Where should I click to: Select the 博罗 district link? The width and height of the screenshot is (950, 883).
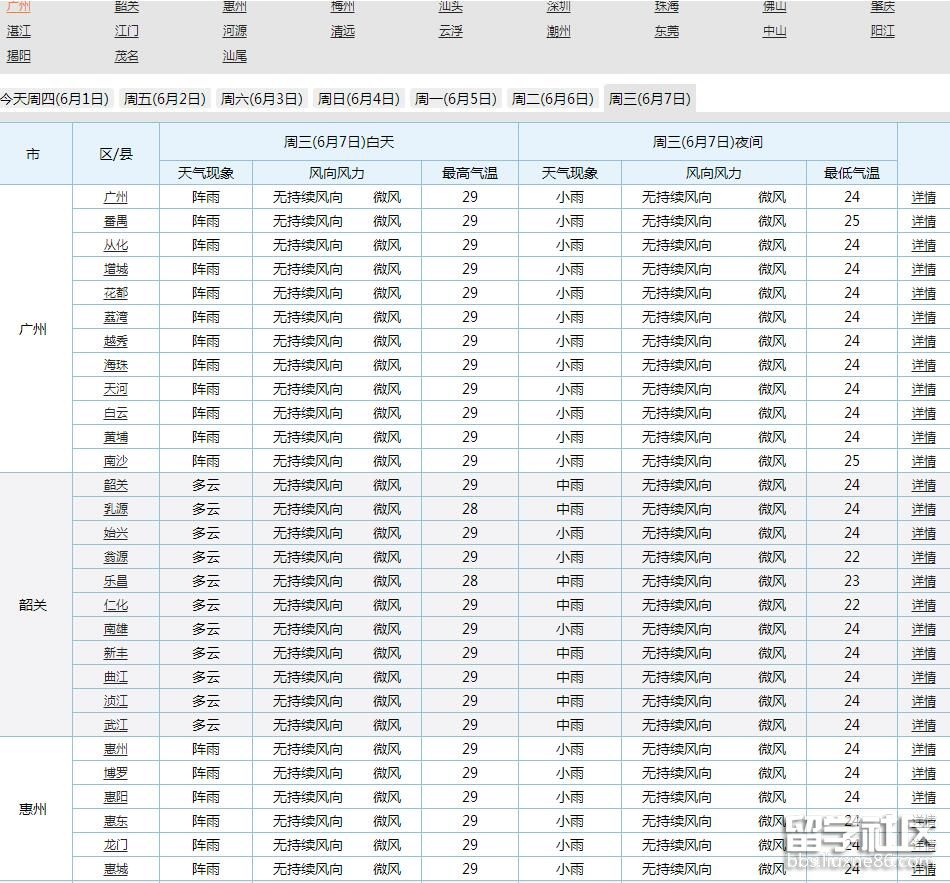tap(117, 773)
